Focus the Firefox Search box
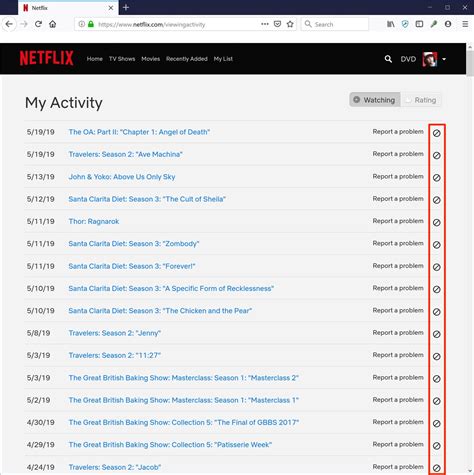Screen dimensions: 474x475 pos(335,24)
